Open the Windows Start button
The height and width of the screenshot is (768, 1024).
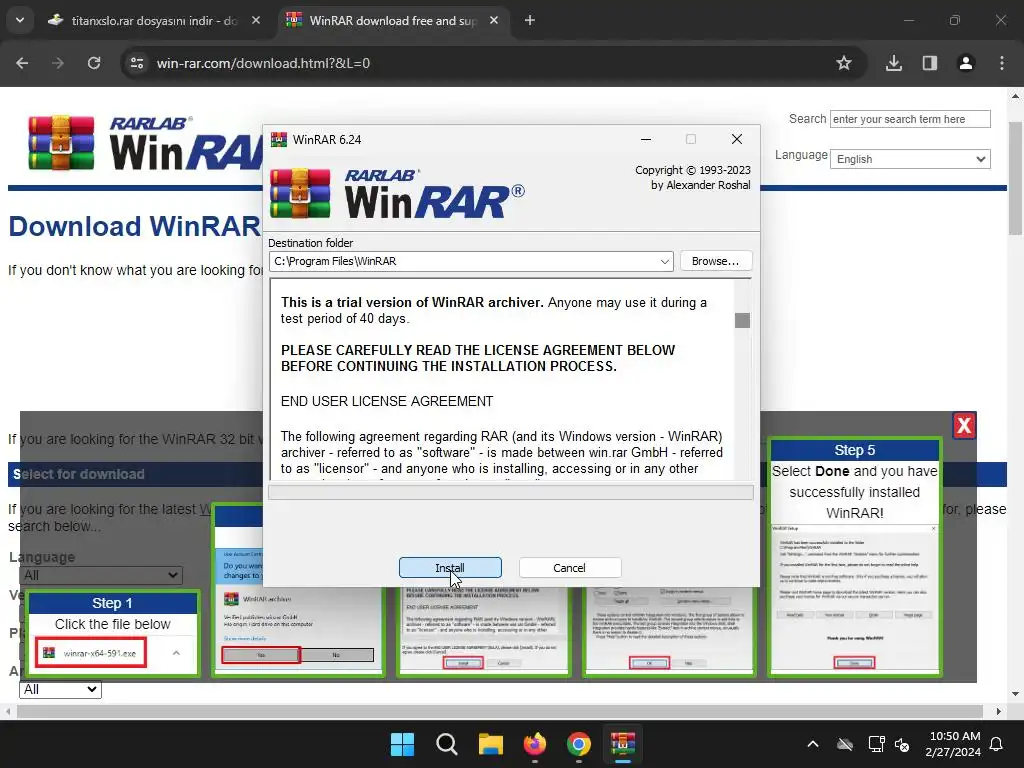pyautogui.click(x=402, y=744)
